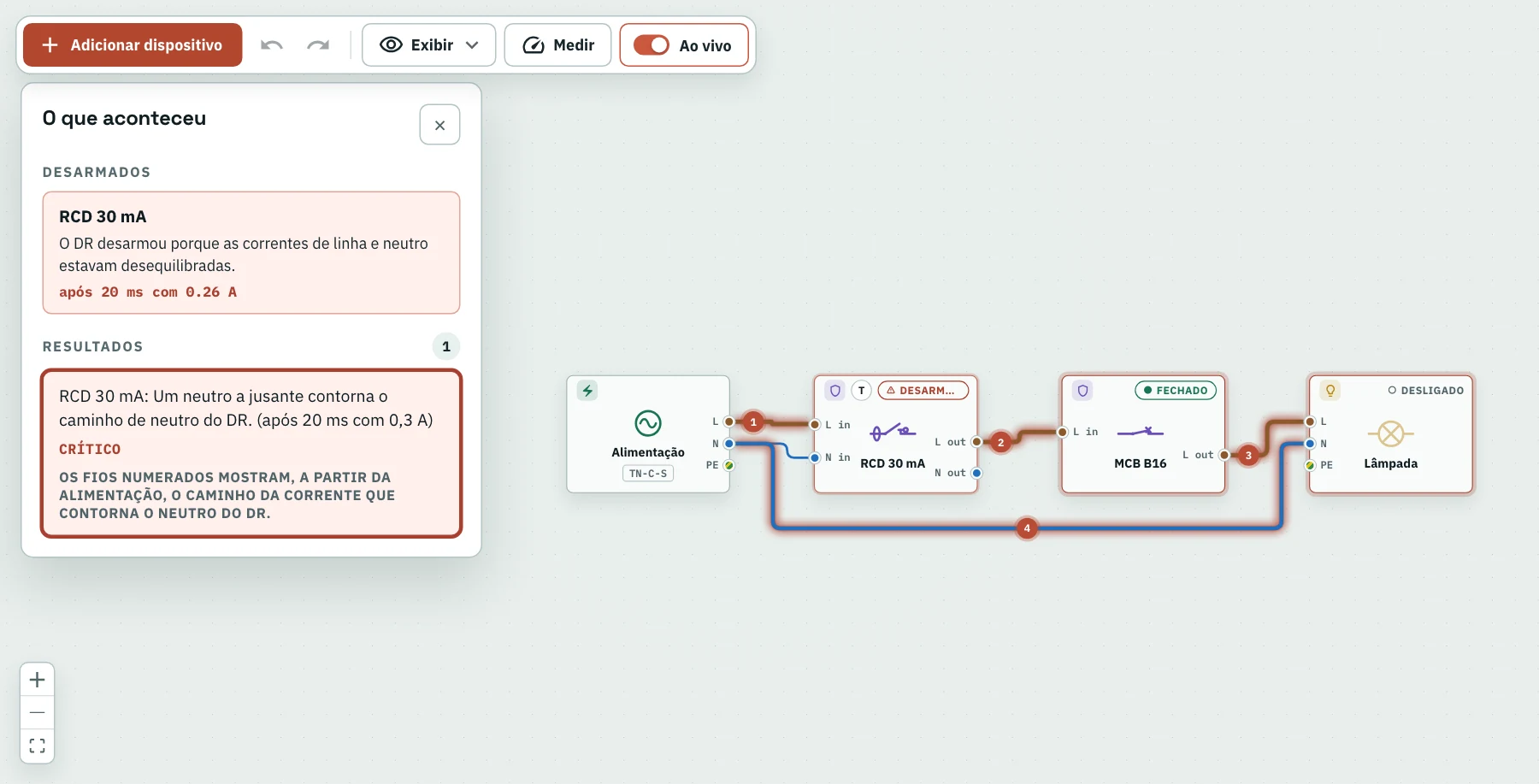This screenshot has width=1539, height=784.
Task: Click the results count badge
Action: coord(446,346)
